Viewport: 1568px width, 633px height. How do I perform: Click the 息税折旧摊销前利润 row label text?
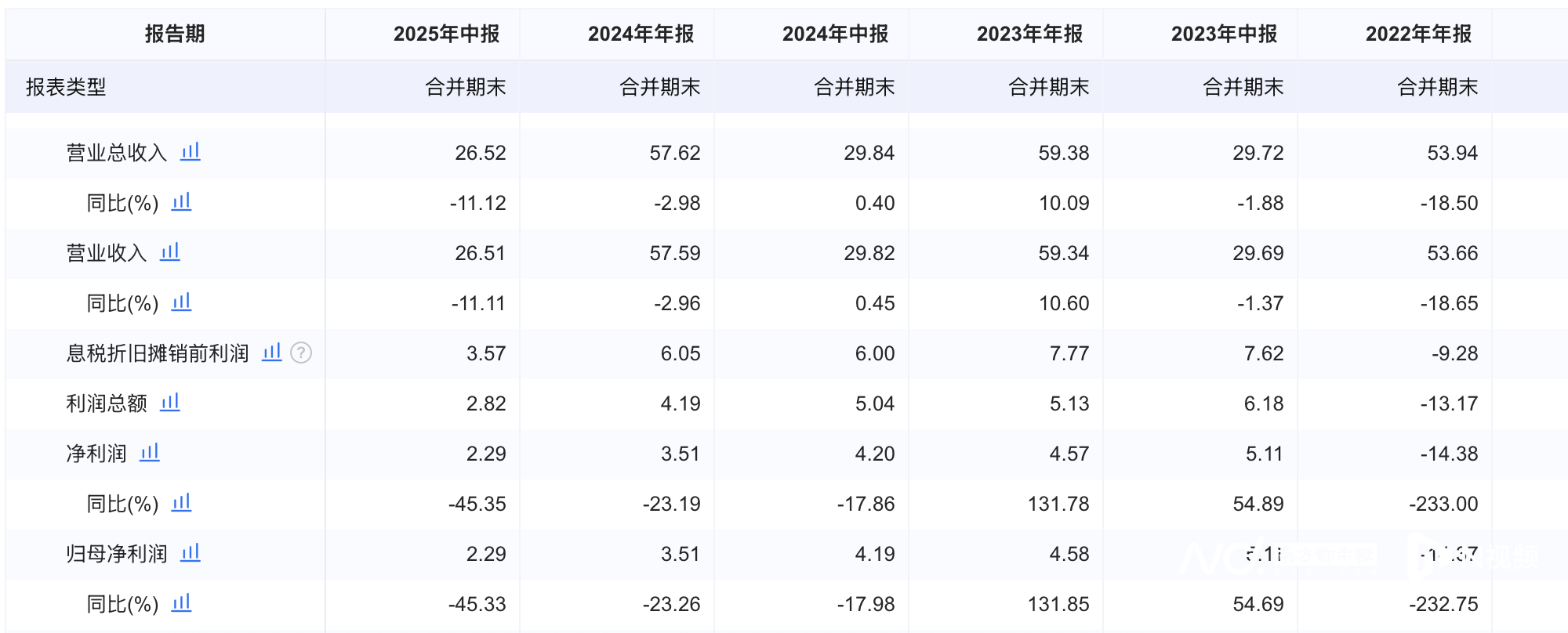tap(158, 353)
